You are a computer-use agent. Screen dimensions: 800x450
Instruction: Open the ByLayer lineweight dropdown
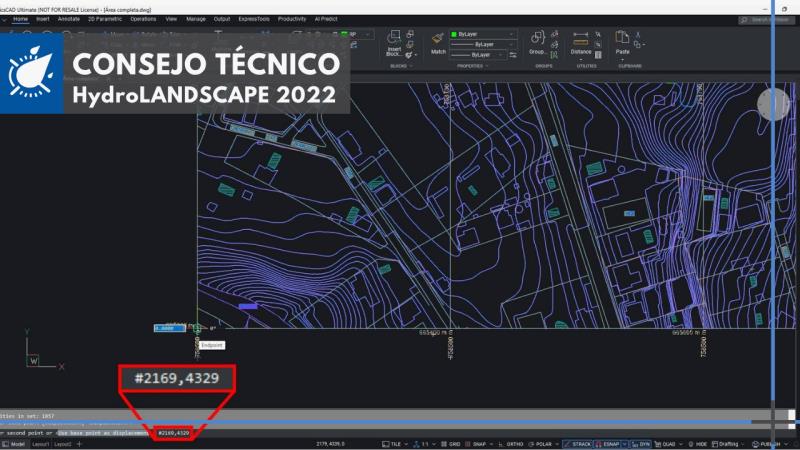click(x=478, y=55)
